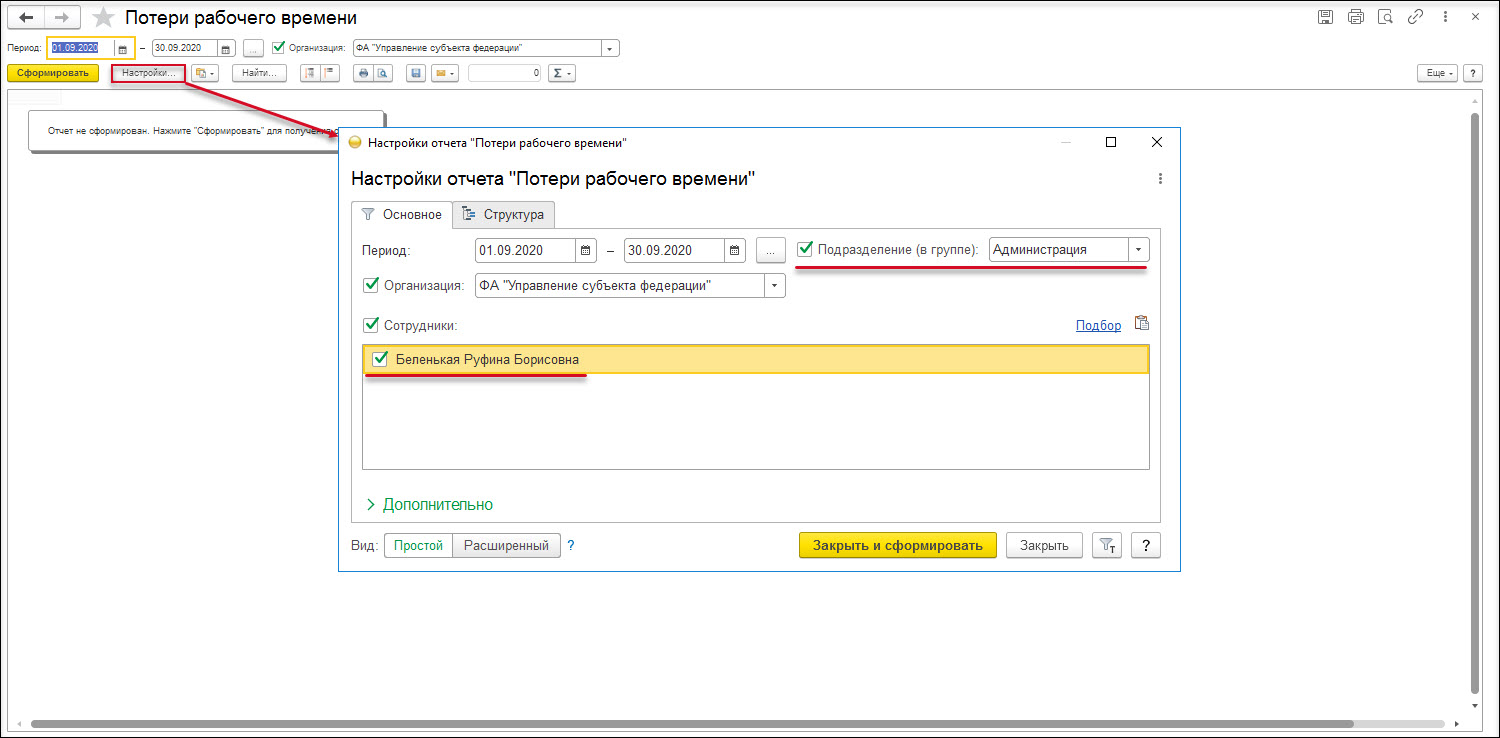Click the dialog period '...' button
Viewport: 1500px width, 738px height.
[771, 250]
